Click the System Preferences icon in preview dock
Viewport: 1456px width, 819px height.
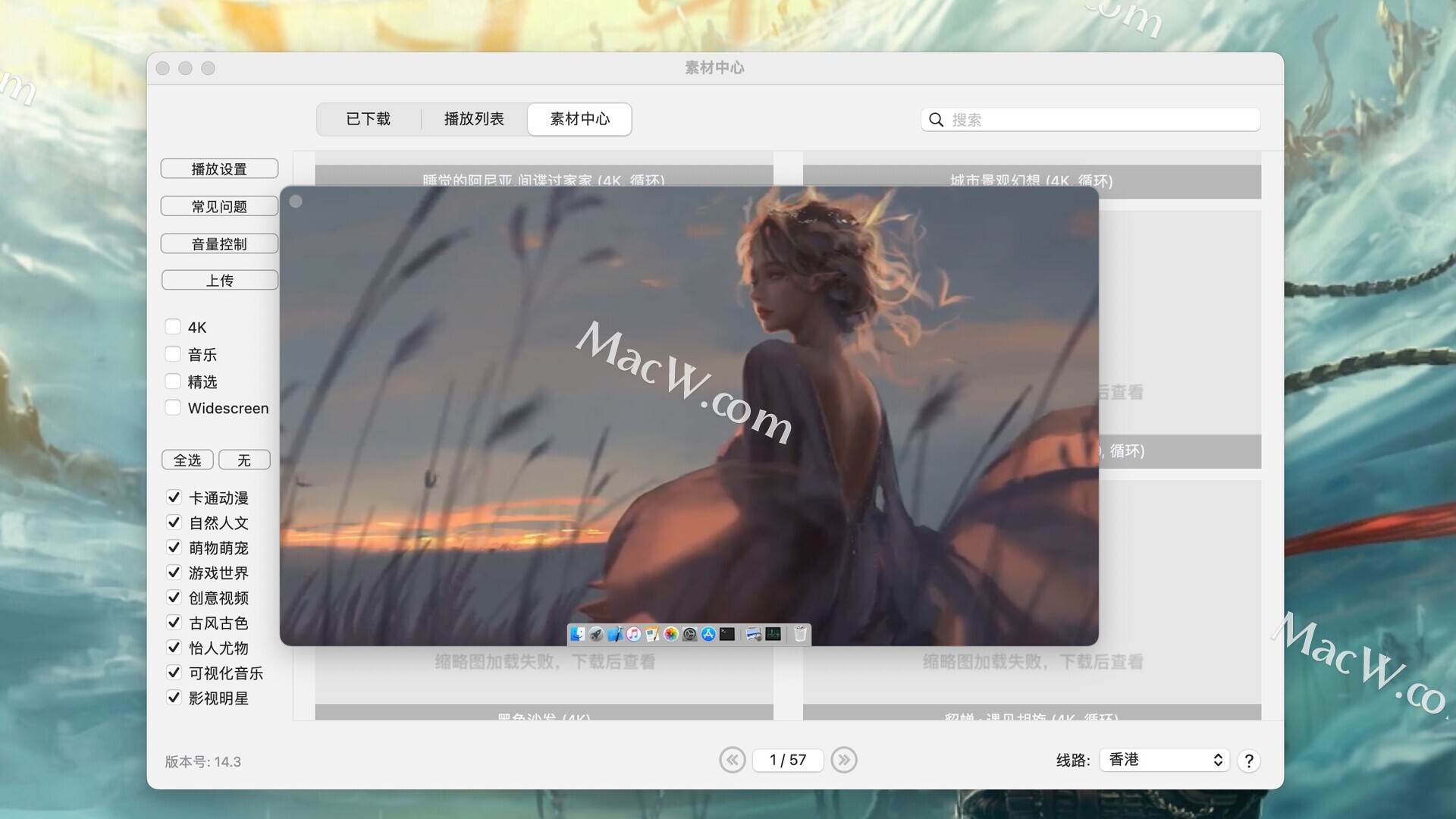(x=689, y=634)
